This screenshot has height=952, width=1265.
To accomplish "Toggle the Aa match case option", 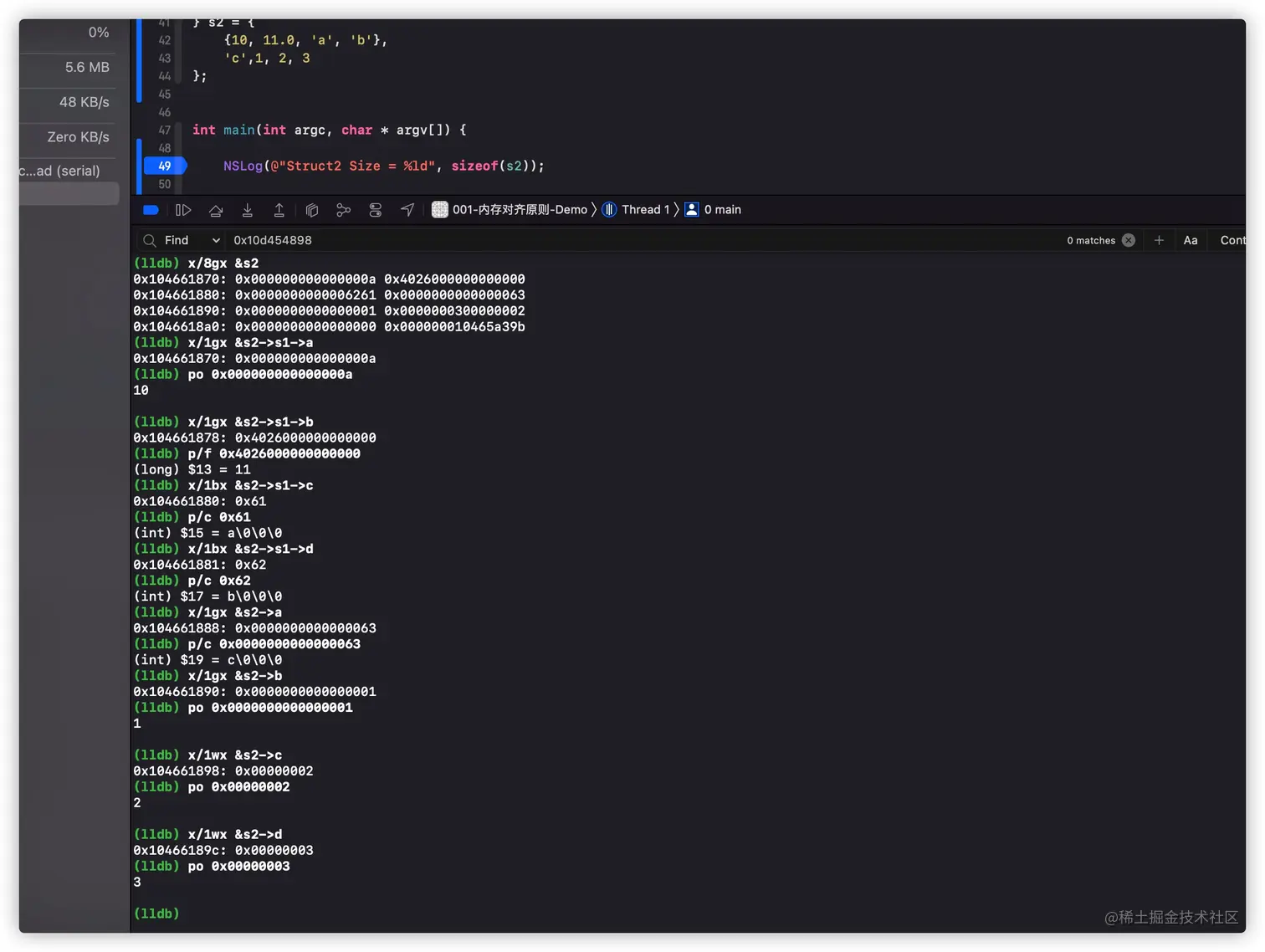I will point(1191,240).
